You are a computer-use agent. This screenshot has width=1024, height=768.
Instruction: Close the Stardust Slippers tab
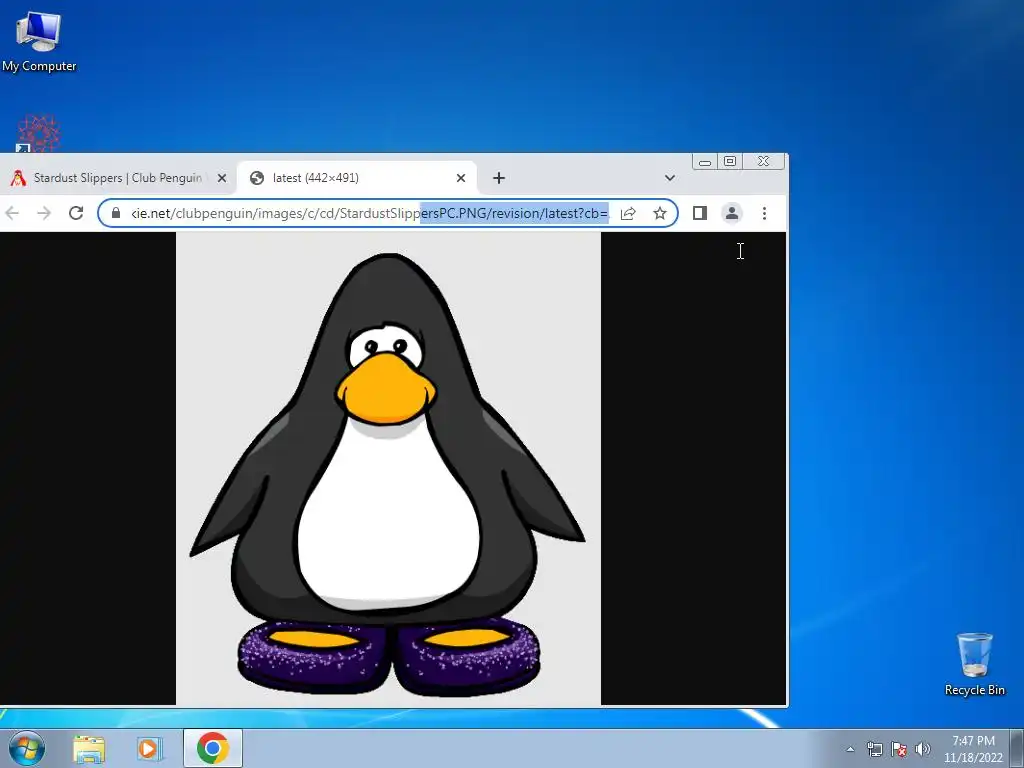tap(222, 178)
